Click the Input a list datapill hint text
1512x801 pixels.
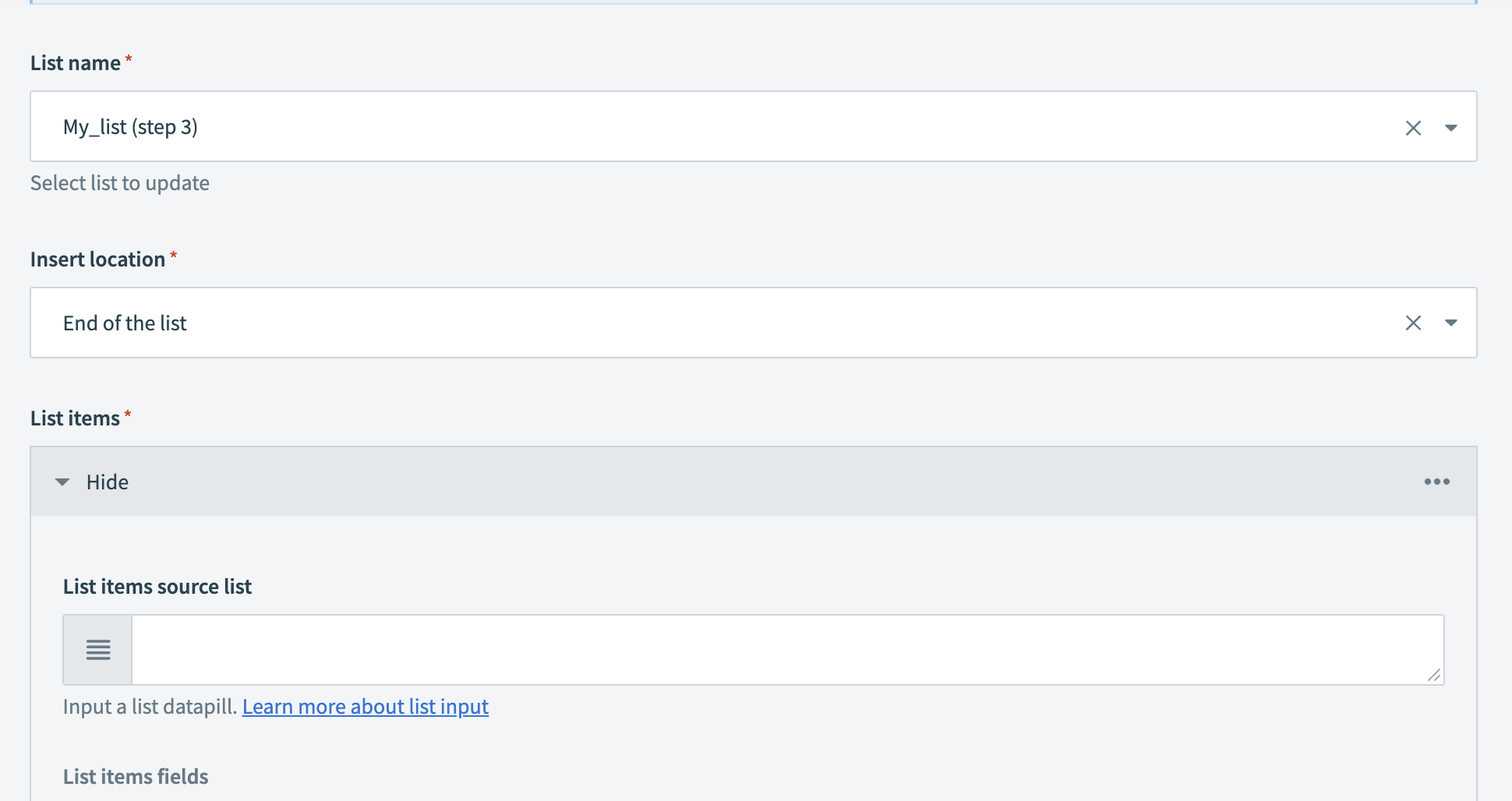pyautogui.click(x=150, y=707)
